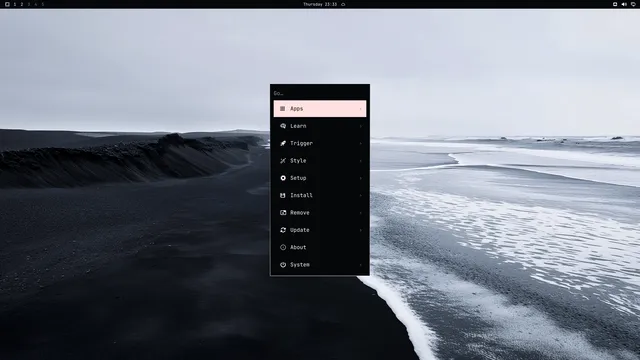Expand the Apps submenu chevron
This screenshot has height=360, width=640.
(360, 109)
